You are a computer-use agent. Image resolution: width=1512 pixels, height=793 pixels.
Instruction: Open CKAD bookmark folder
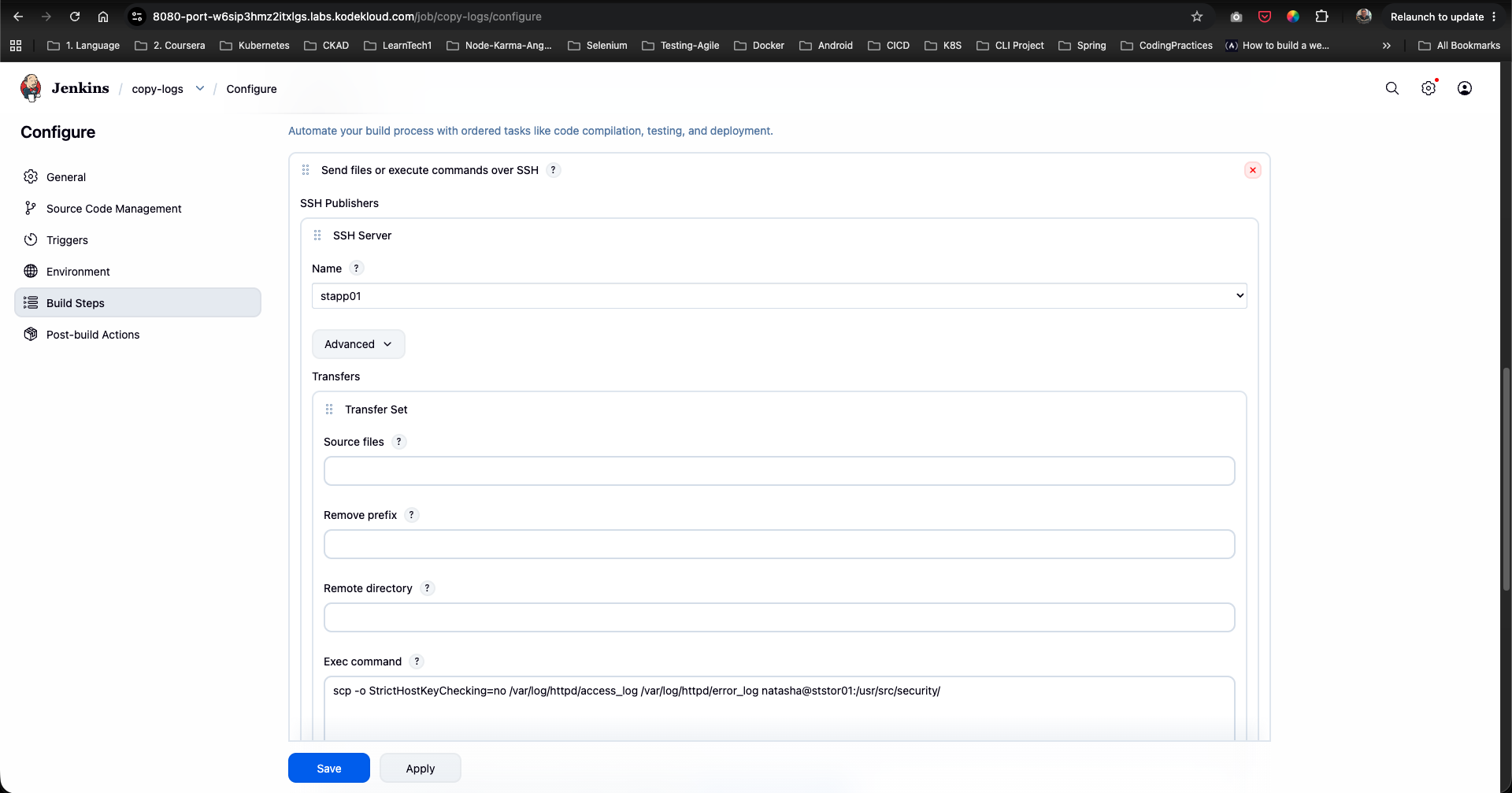click(326, 46)
